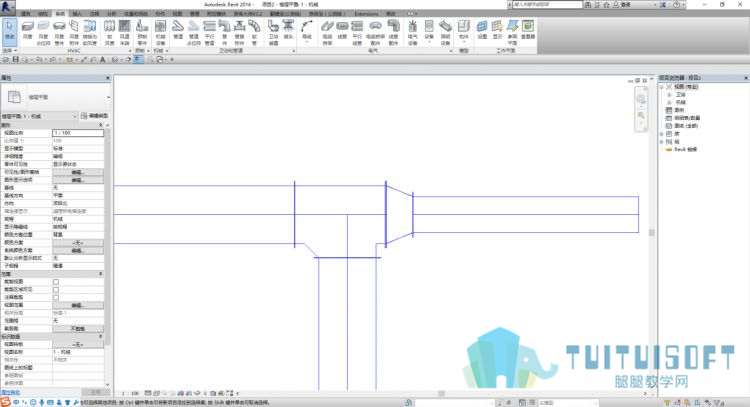This screenshot has width=750, height=407.
Task: Select the Electrical Equipment tool
Action: pyautogui.click(x=412, y=32)
